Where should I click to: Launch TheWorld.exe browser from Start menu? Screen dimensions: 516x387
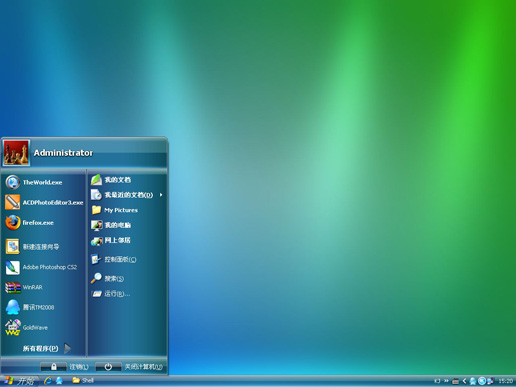43,182
